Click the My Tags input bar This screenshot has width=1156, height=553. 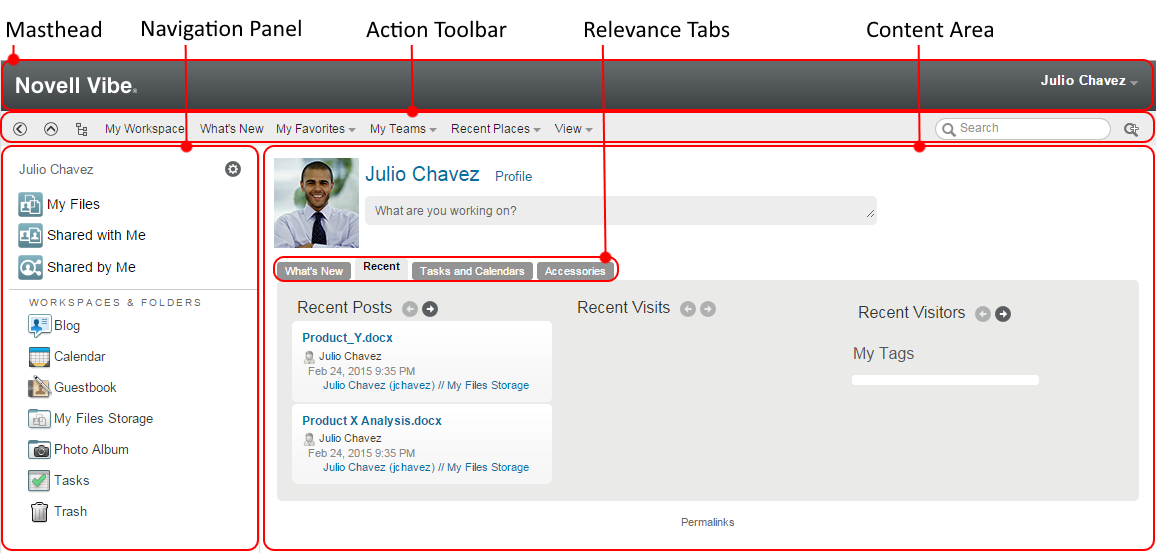(x=945, y=380)
